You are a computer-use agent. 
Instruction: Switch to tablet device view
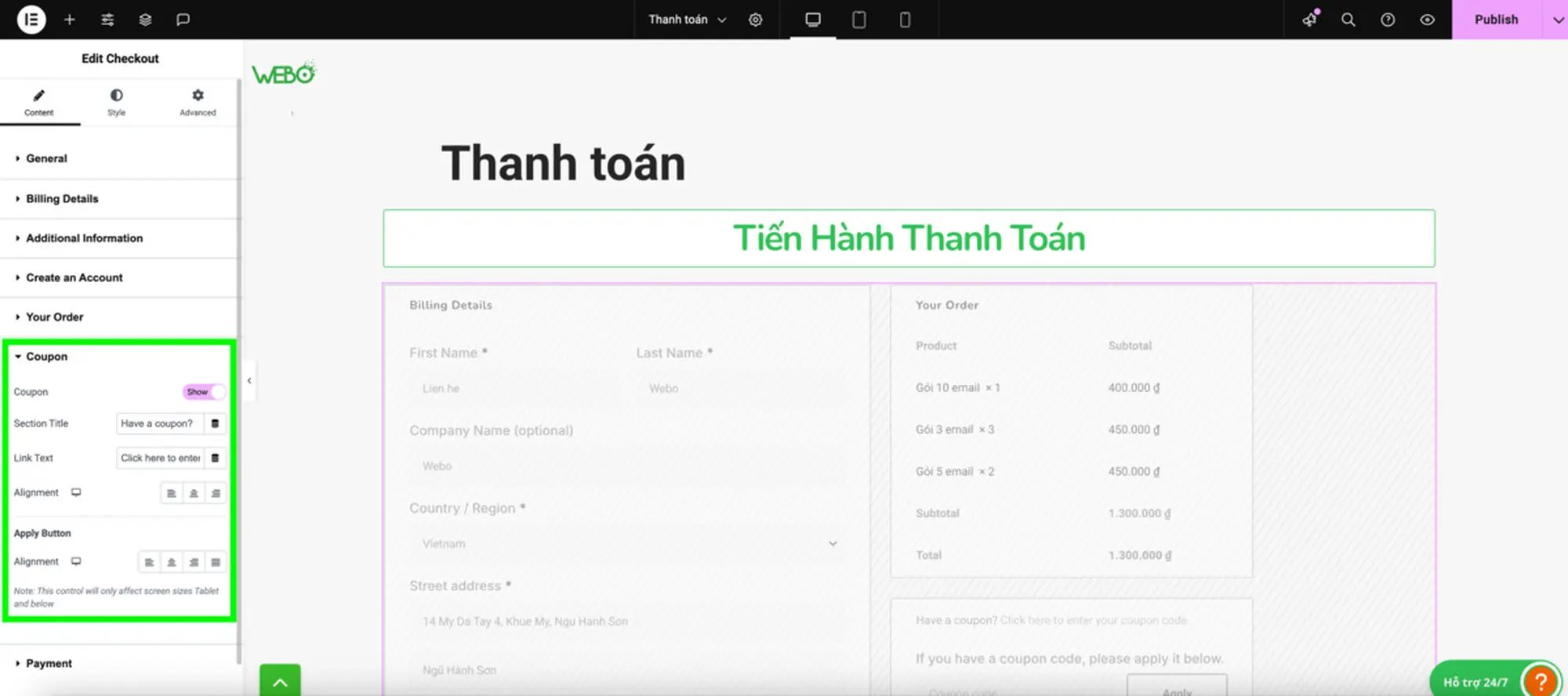pyautogui.click(x=859, y=20)
